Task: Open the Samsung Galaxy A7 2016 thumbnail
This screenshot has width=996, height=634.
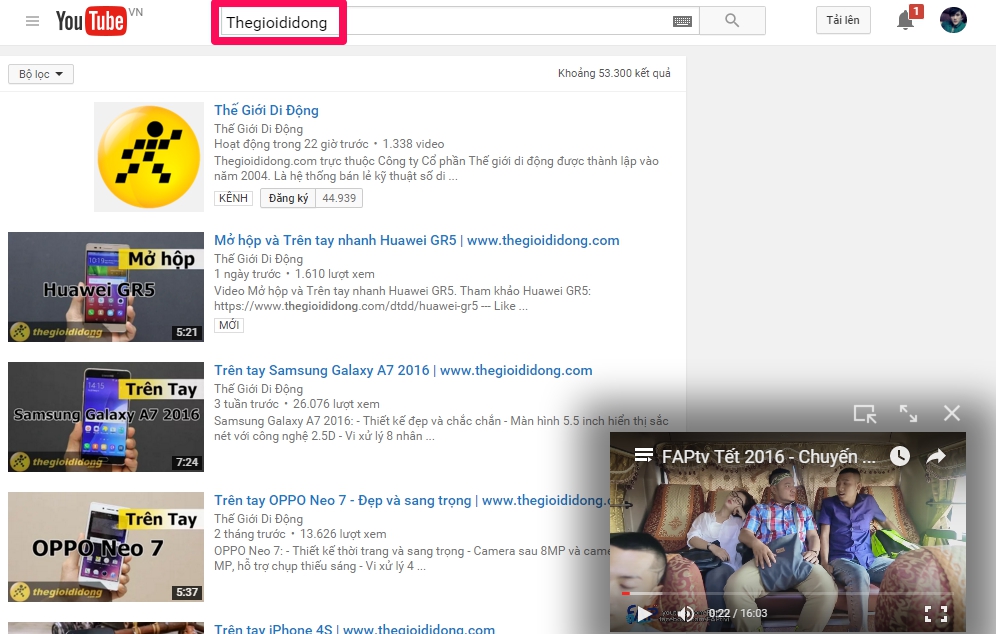Action: pyautogui.click(x=106, y=417)
